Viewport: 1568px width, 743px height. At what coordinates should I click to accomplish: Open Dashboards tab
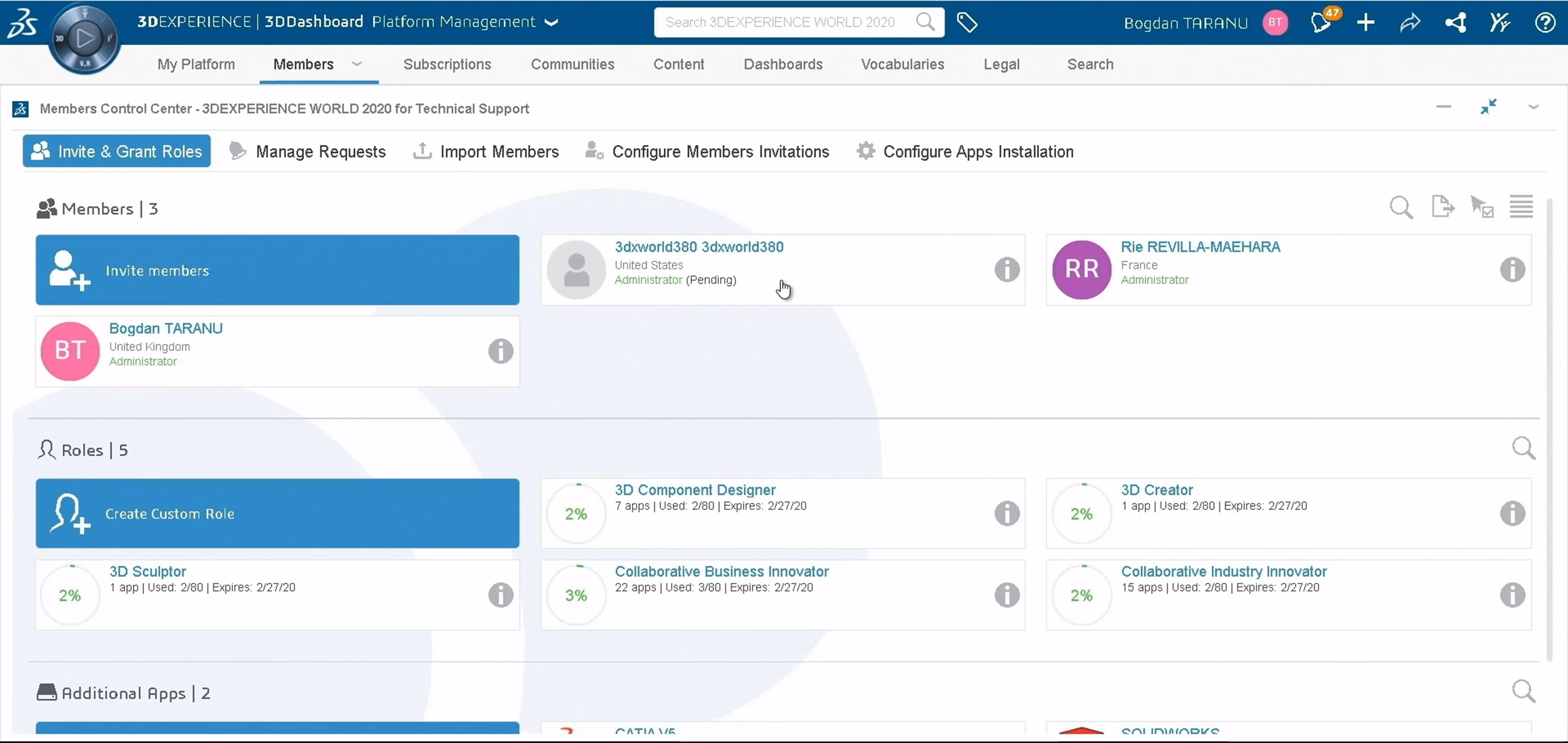pyautogui.click(x=783, y=64)
